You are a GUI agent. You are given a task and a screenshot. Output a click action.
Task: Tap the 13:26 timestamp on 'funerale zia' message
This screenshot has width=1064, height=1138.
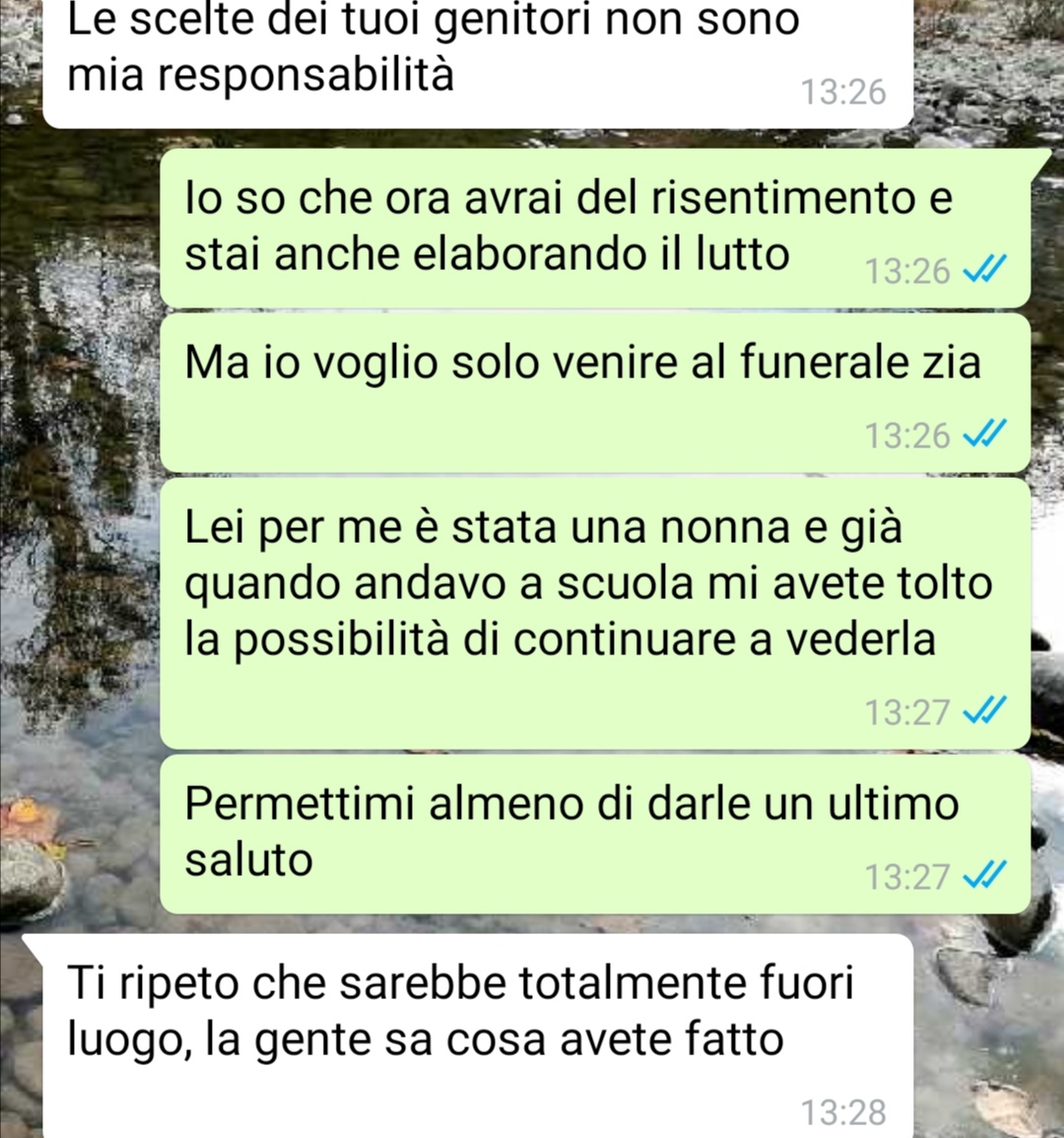point(907,435)
